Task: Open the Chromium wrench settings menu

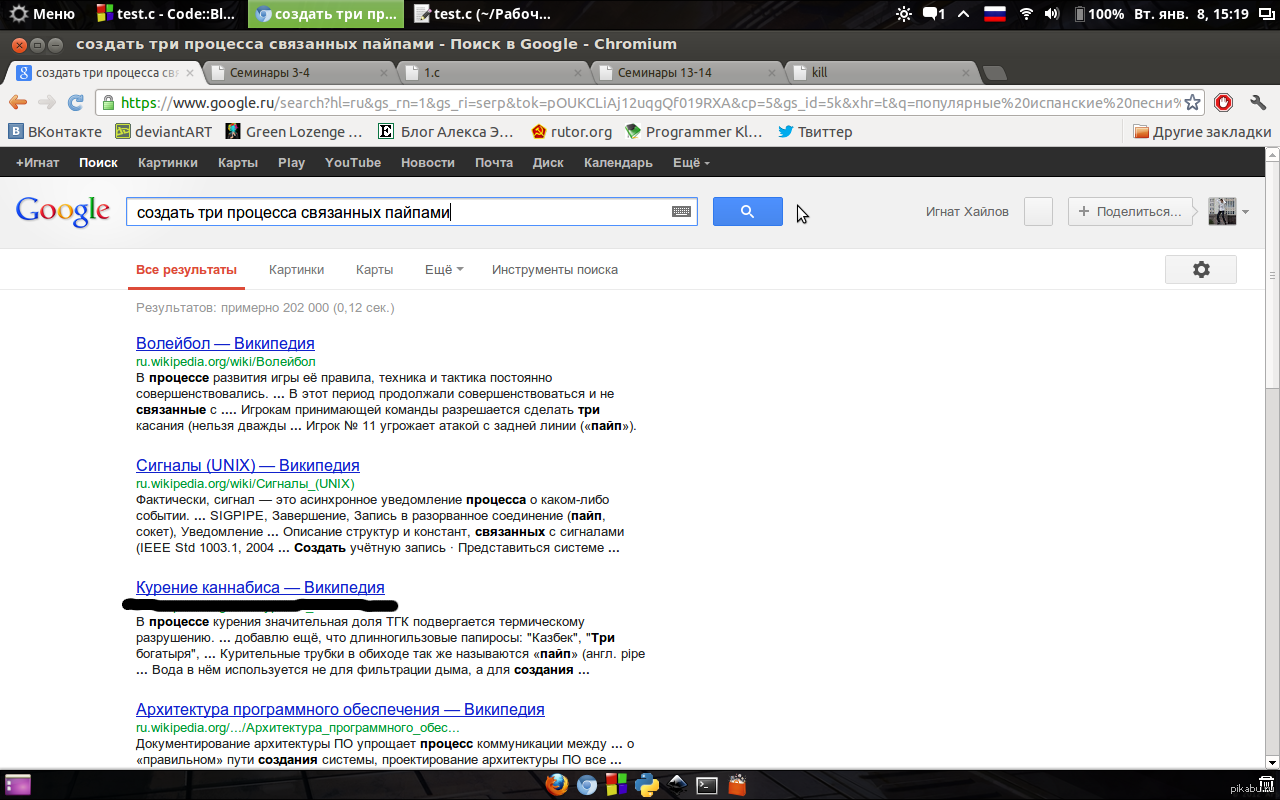Action: pos(1258,102)
